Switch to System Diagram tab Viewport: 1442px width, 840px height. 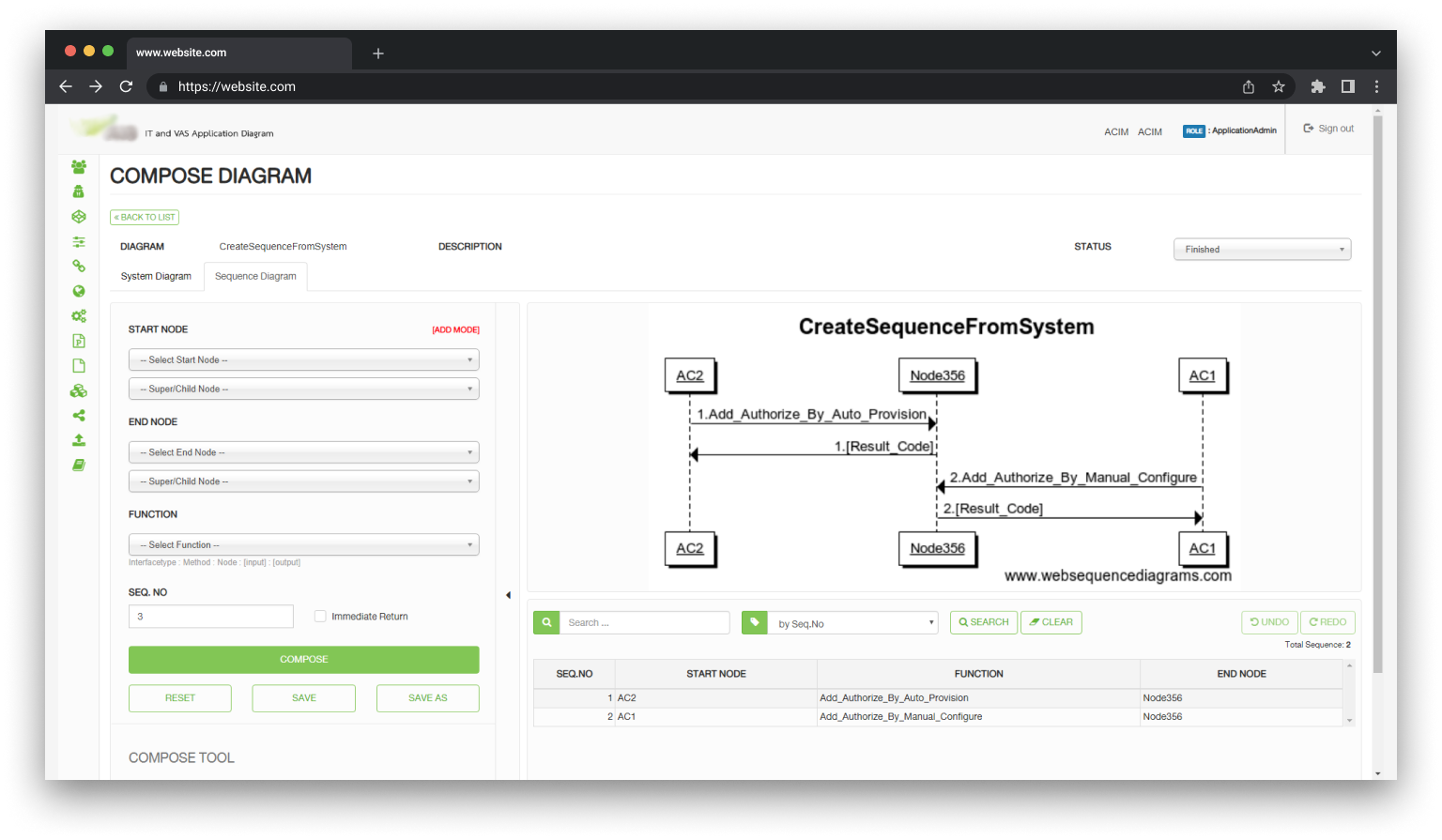click(156, 276)
